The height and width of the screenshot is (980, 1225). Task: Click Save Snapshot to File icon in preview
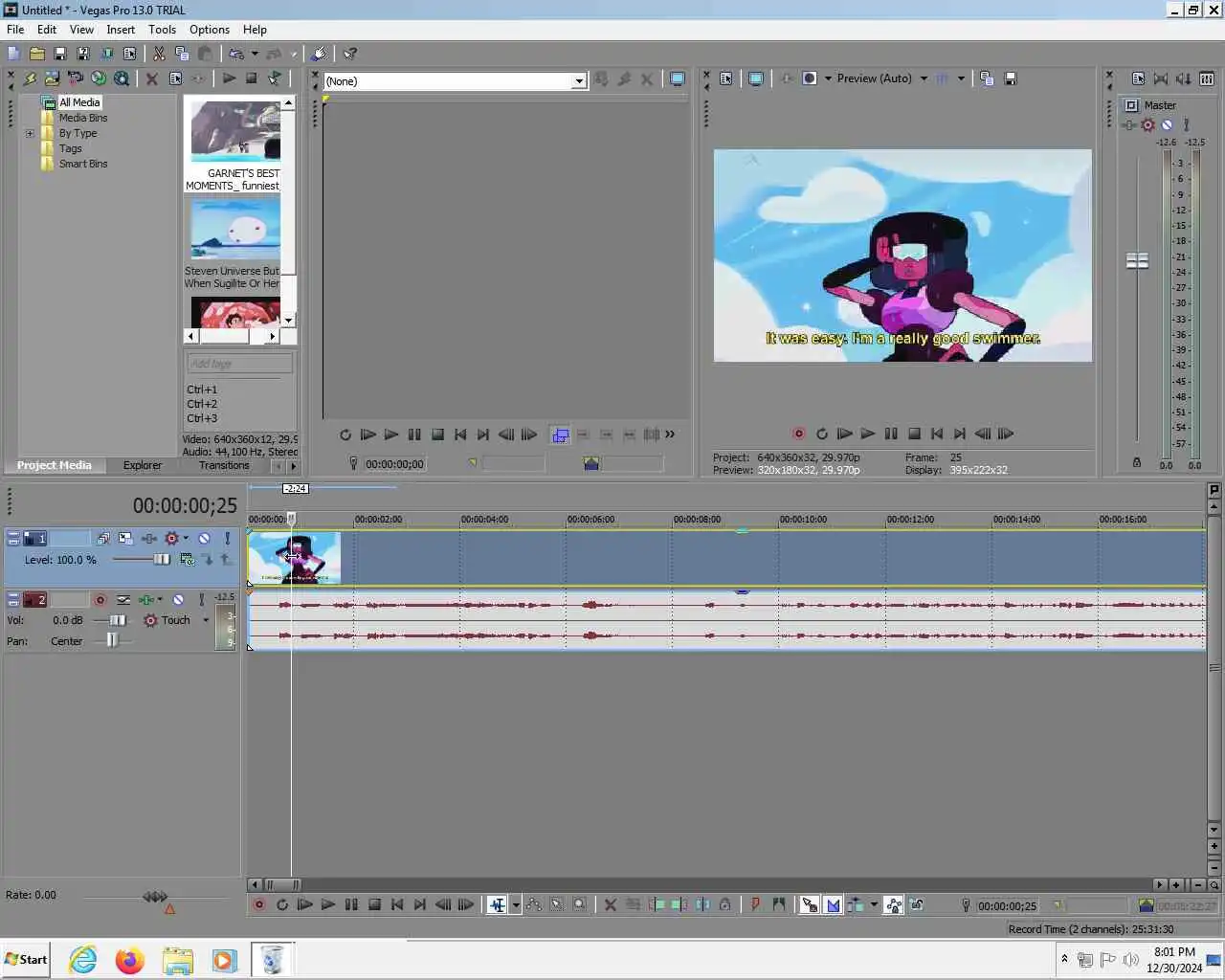pyautogui.click(x=1010, y=78)
